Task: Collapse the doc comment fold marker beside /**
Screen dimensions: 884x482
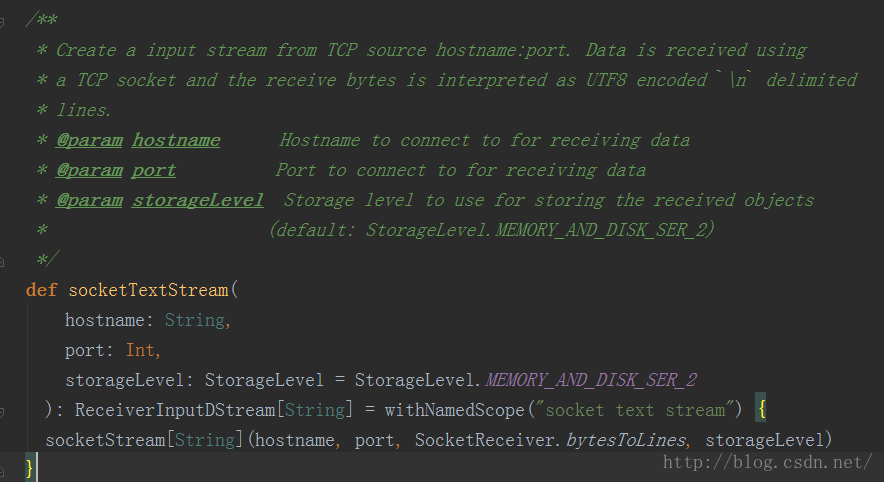Action: click(x=2, y=23)
